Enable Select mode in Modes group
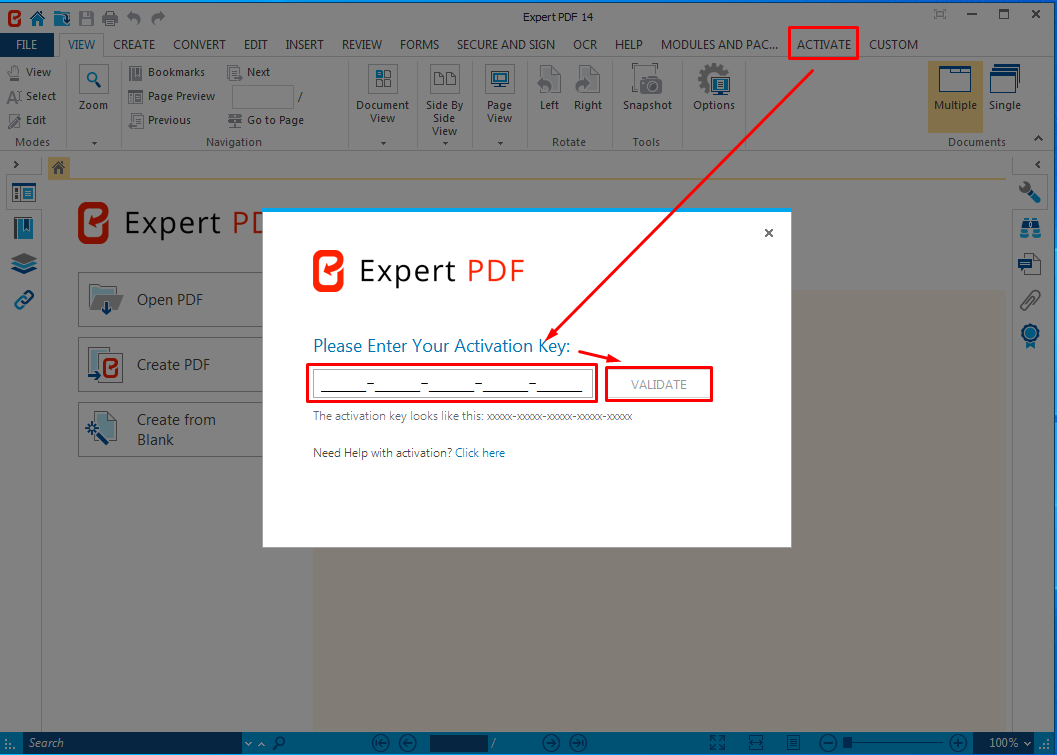The width and height of the screenshot is (1057, 755). click(x=31, y=96)
